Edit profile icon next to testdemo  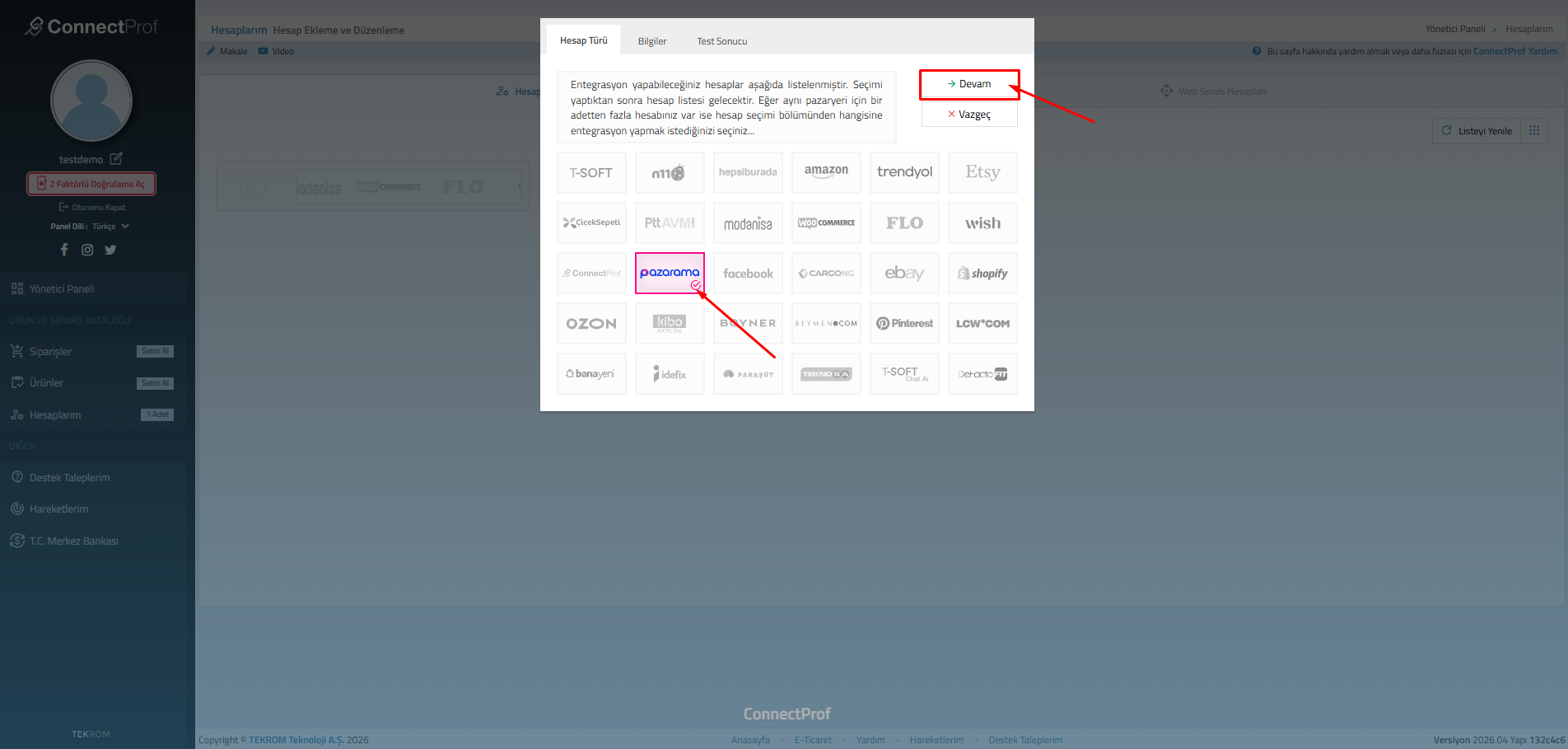click(x=116, y=158)
